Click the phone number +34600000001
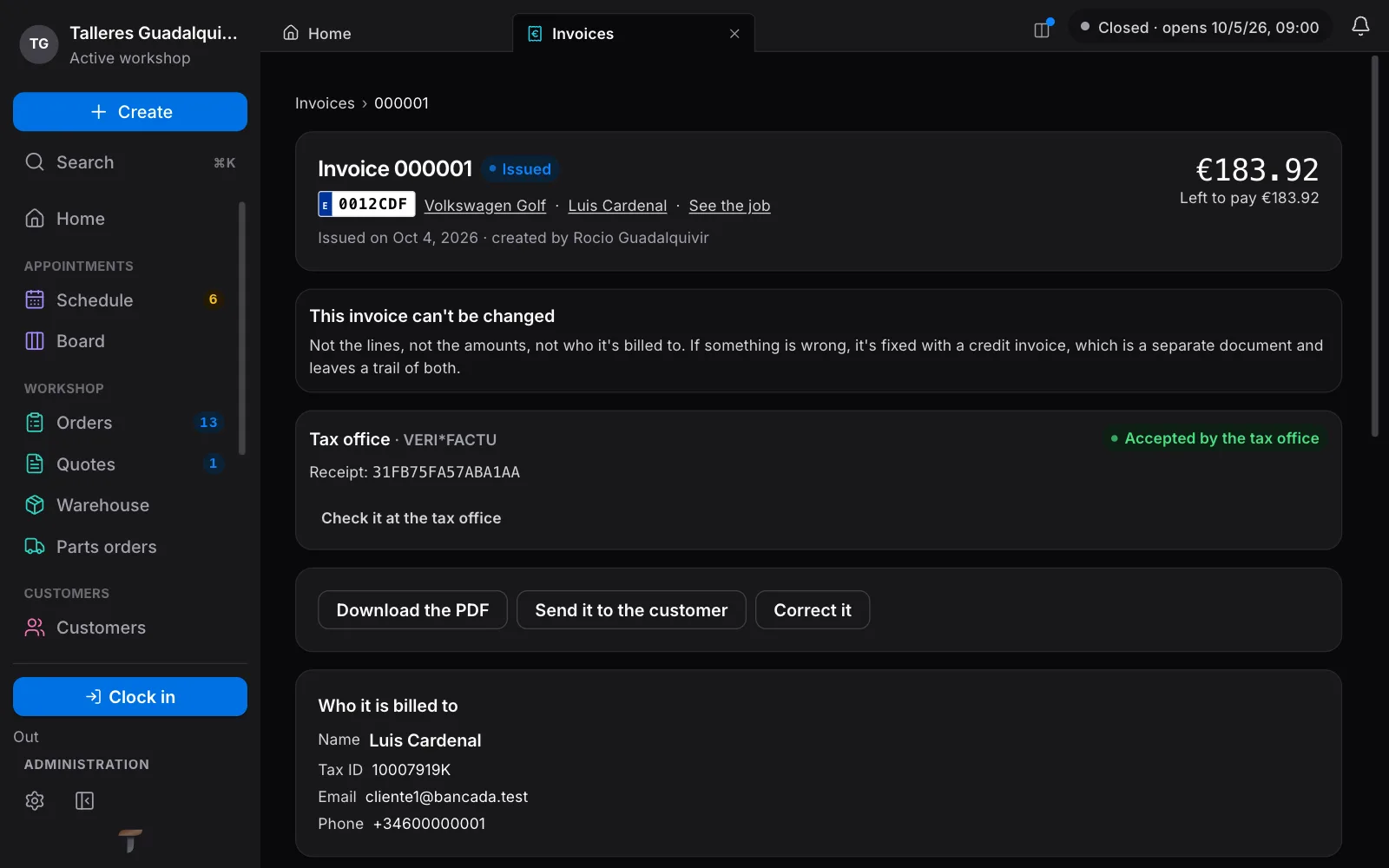The width and height of the screenshot is (1389, 868). (429, 824)
